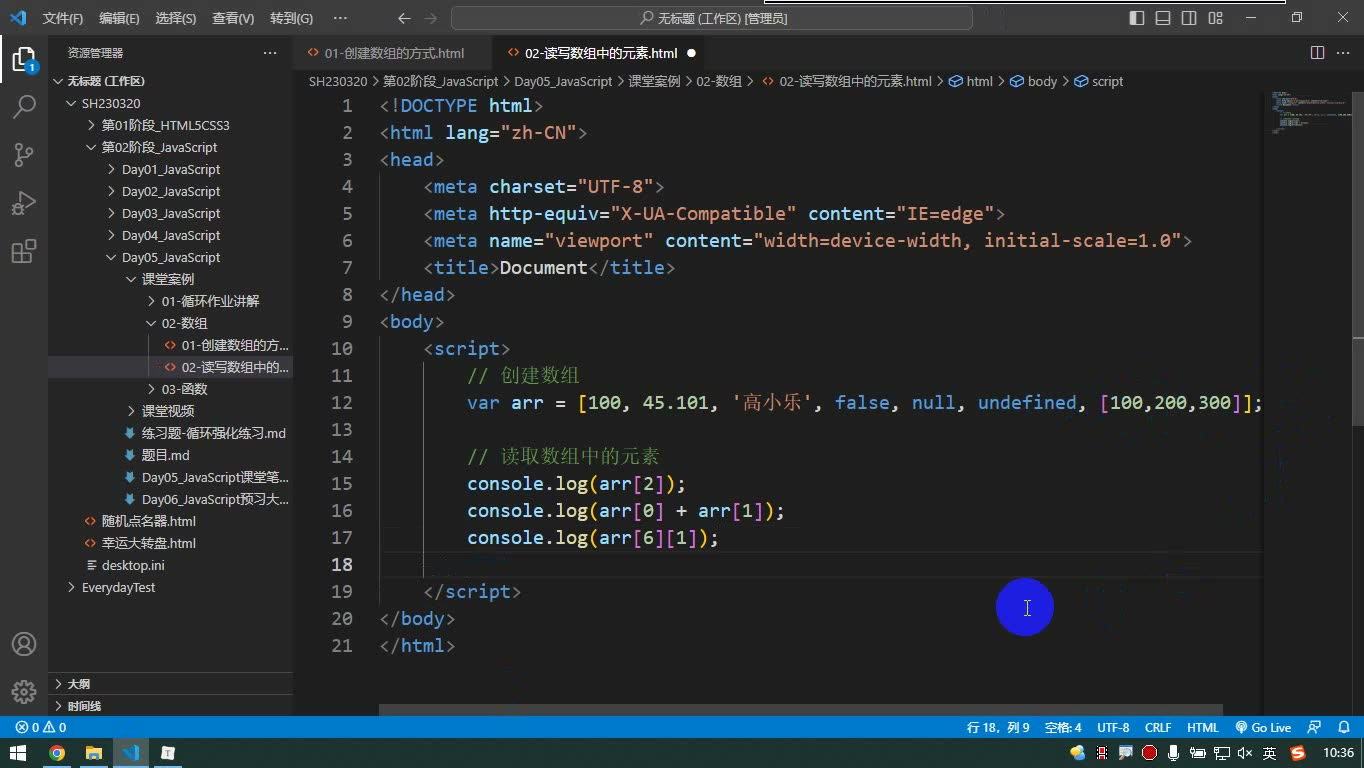This screenshot has width=1364, height=768.
Task: Collapse the Day05_JavaScript folder
Action: click(x=171, y=257)
